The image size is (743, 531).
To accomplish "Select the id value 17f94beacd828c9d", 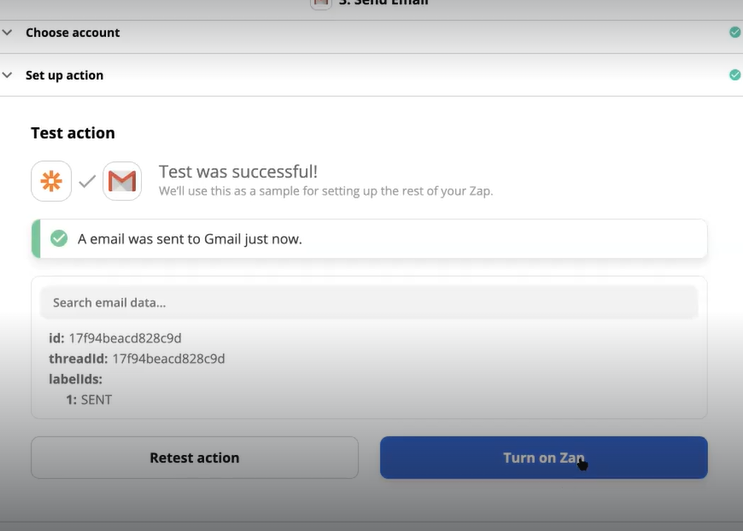I will (125, 338).
